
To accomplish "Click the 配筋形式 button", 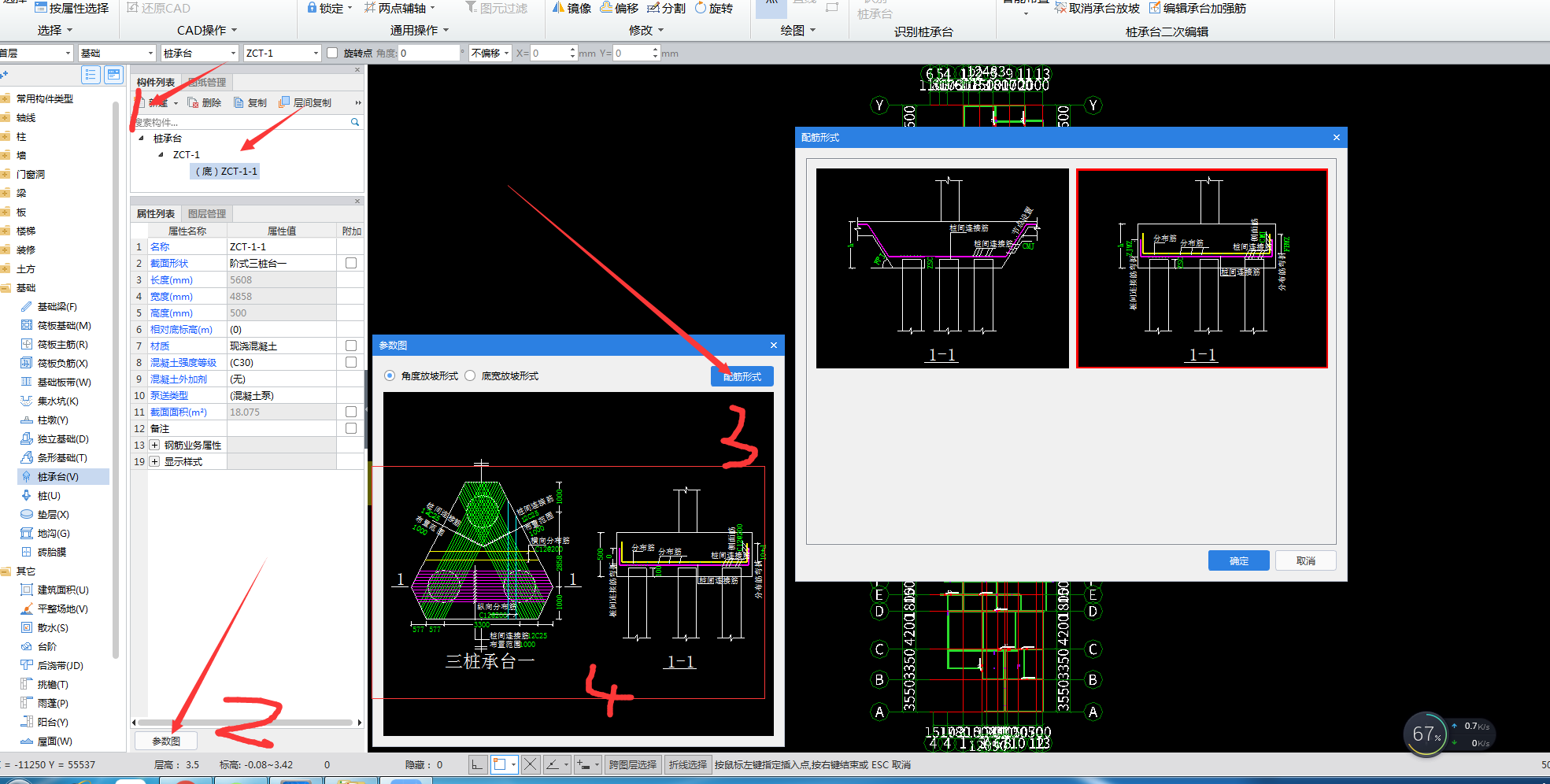I will coord(742,376).
